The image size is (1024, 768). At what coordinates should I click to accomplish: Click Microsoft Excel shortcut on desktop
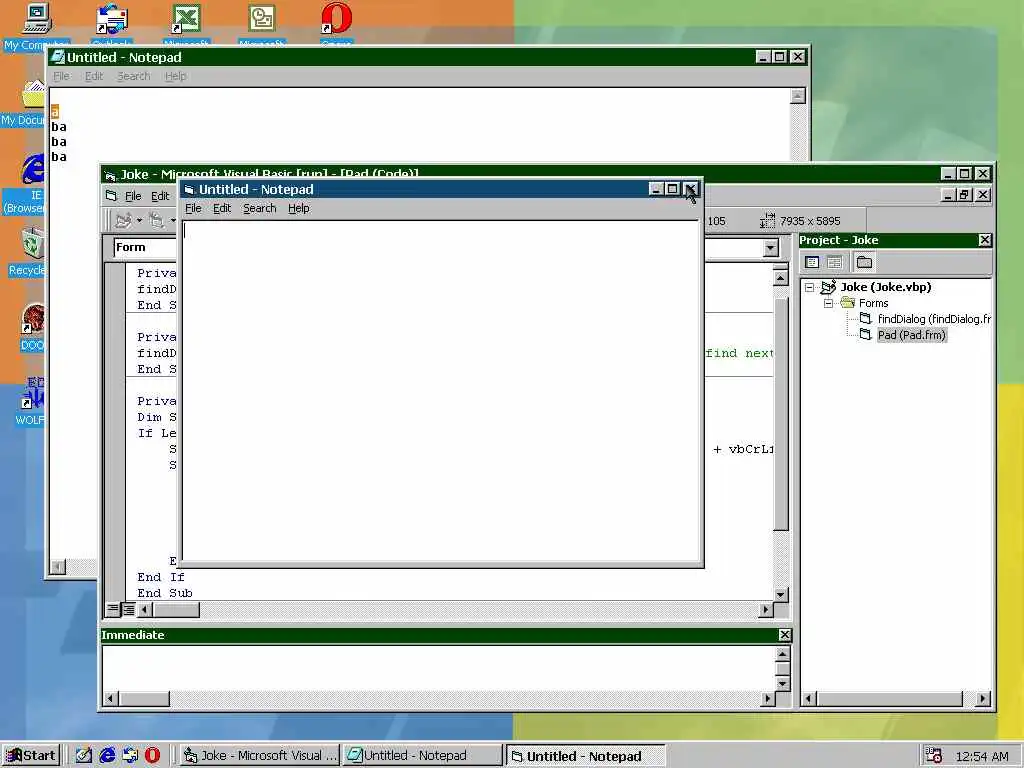(x=186, y=18)
